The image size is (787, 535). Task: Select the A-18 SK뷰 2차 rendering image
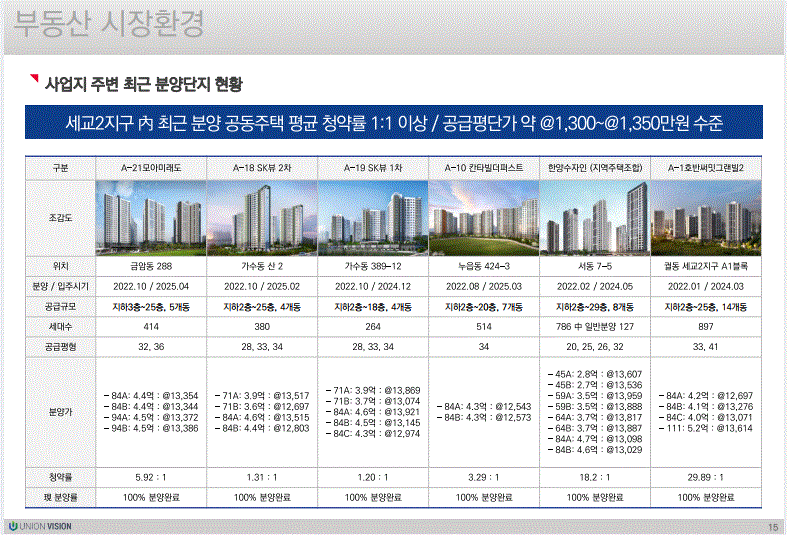pyautogui.click(x=262, y=218)
